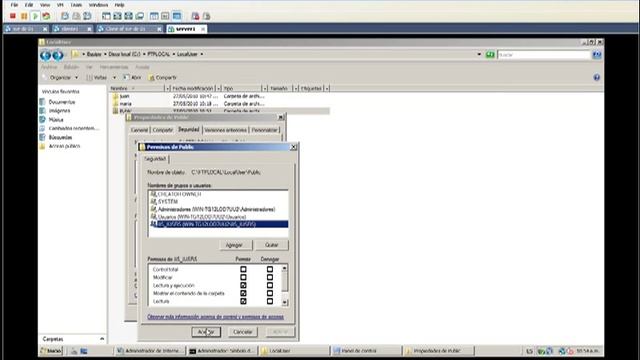Open the Tamaño column filter dropdown

coord(296,88)
